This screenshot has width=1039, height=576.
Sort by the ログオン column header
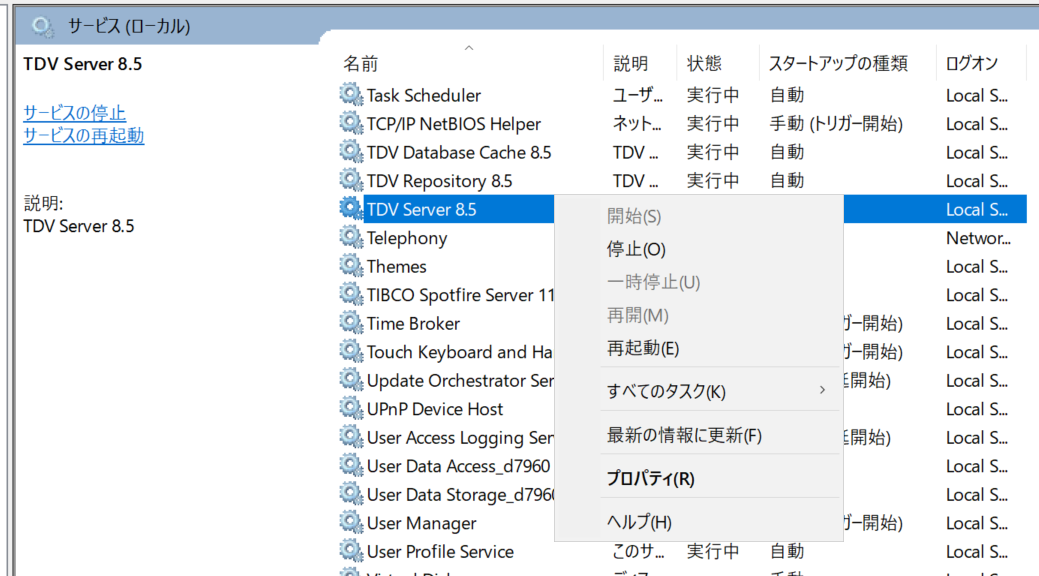click(971, 64)
